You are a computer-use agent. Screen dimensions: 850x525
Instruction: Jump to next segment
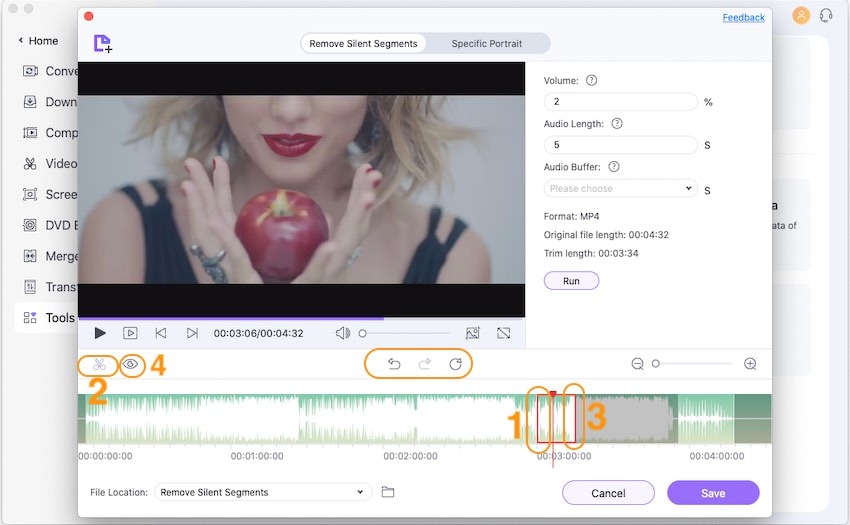[x=192, y=333]
